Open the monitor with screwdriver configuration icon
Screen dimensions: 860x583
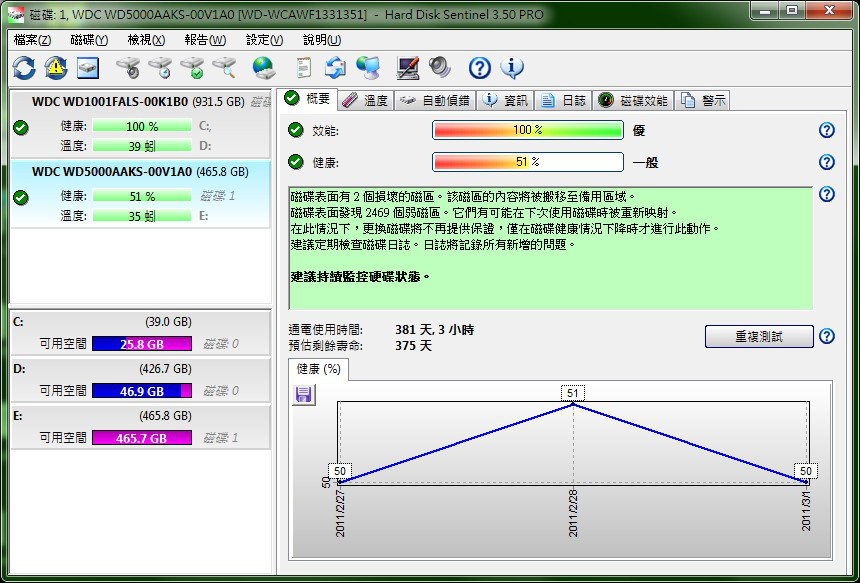pyautogui.click(x=408, y=68)
